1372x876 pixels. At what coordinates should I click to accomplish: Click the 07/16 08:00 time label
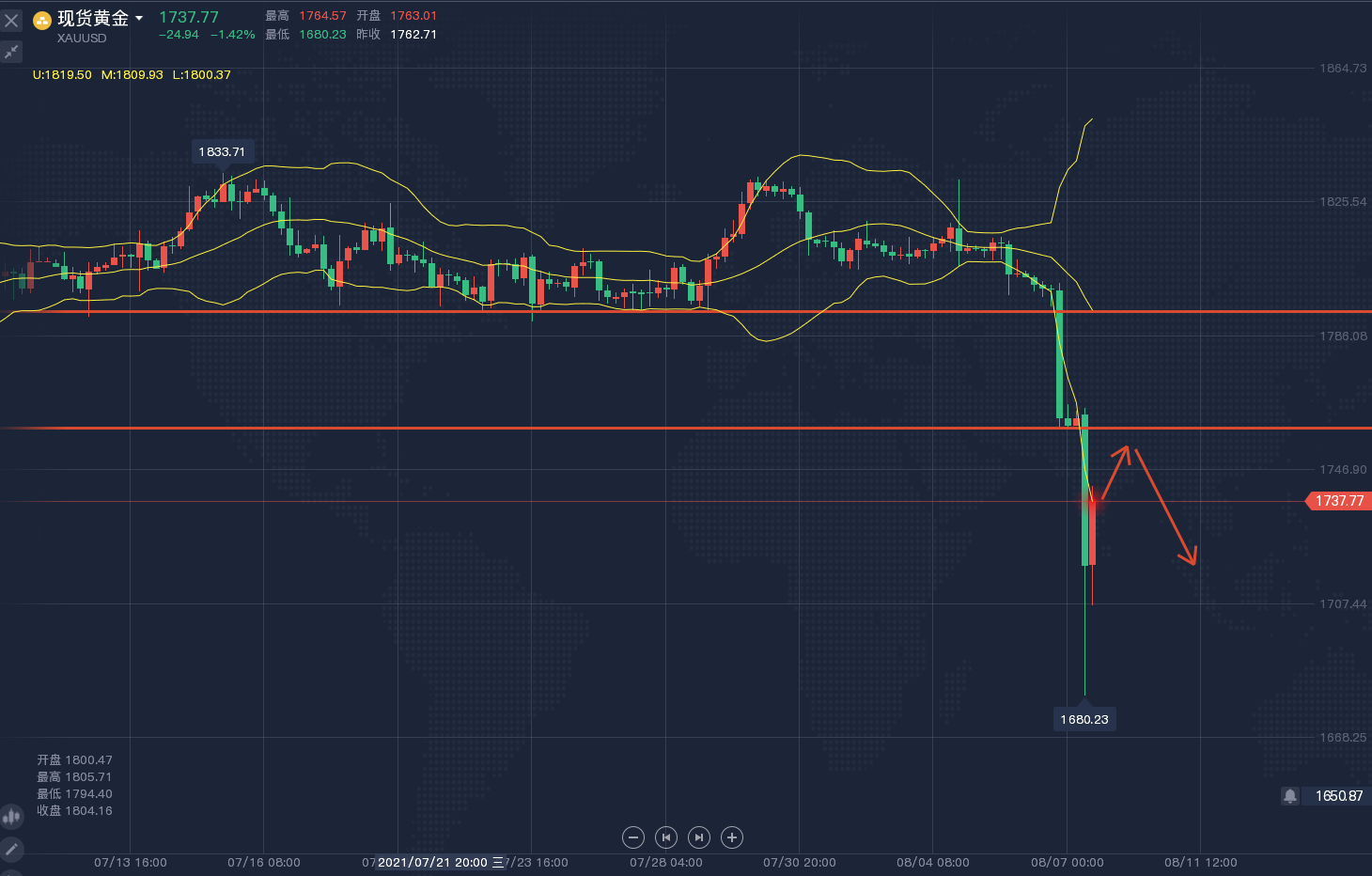coord(264,863)
